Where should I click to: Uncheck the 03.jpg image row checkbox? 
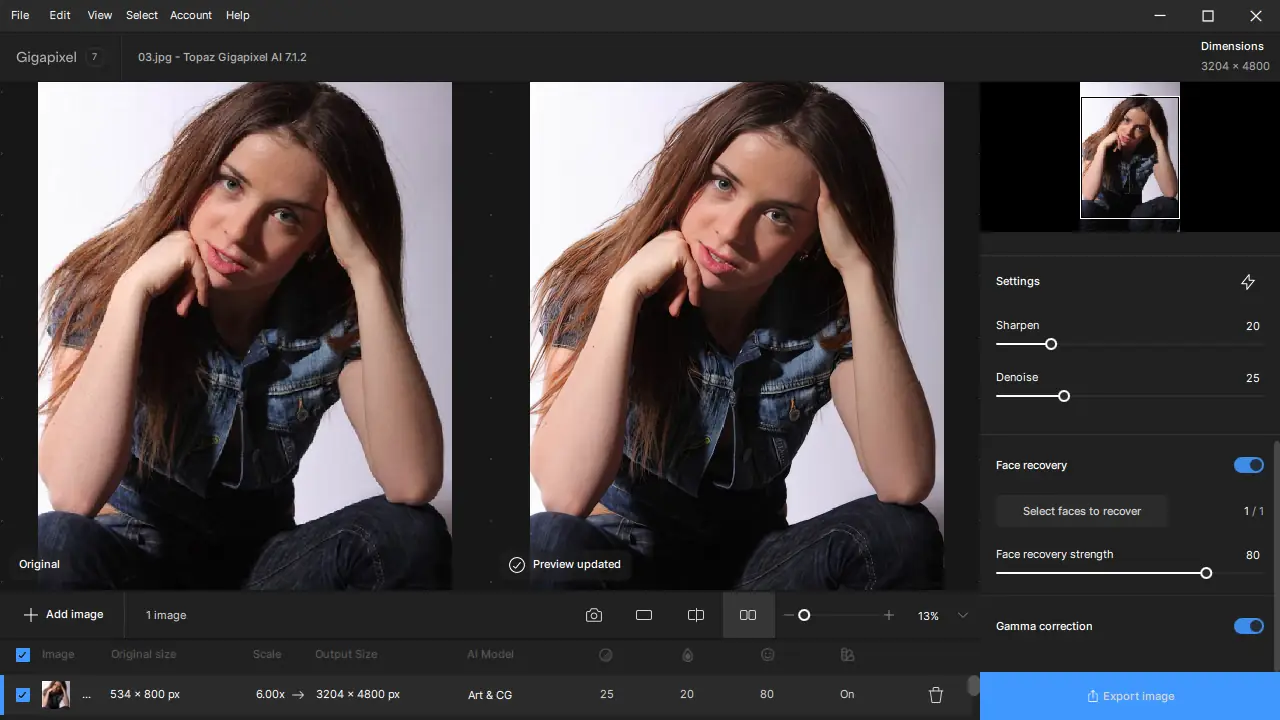click(x=23, y=695)
